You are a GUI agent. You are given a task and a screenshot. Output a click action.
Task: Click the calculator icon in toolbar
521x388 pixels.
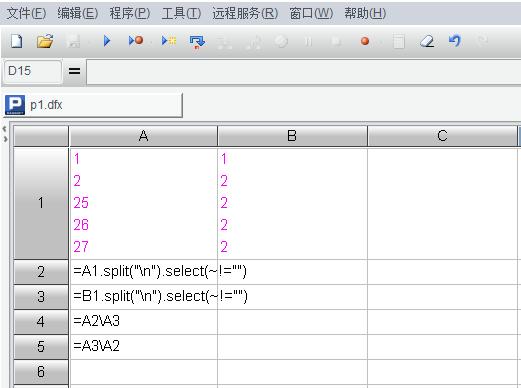(x=399, y=41)
